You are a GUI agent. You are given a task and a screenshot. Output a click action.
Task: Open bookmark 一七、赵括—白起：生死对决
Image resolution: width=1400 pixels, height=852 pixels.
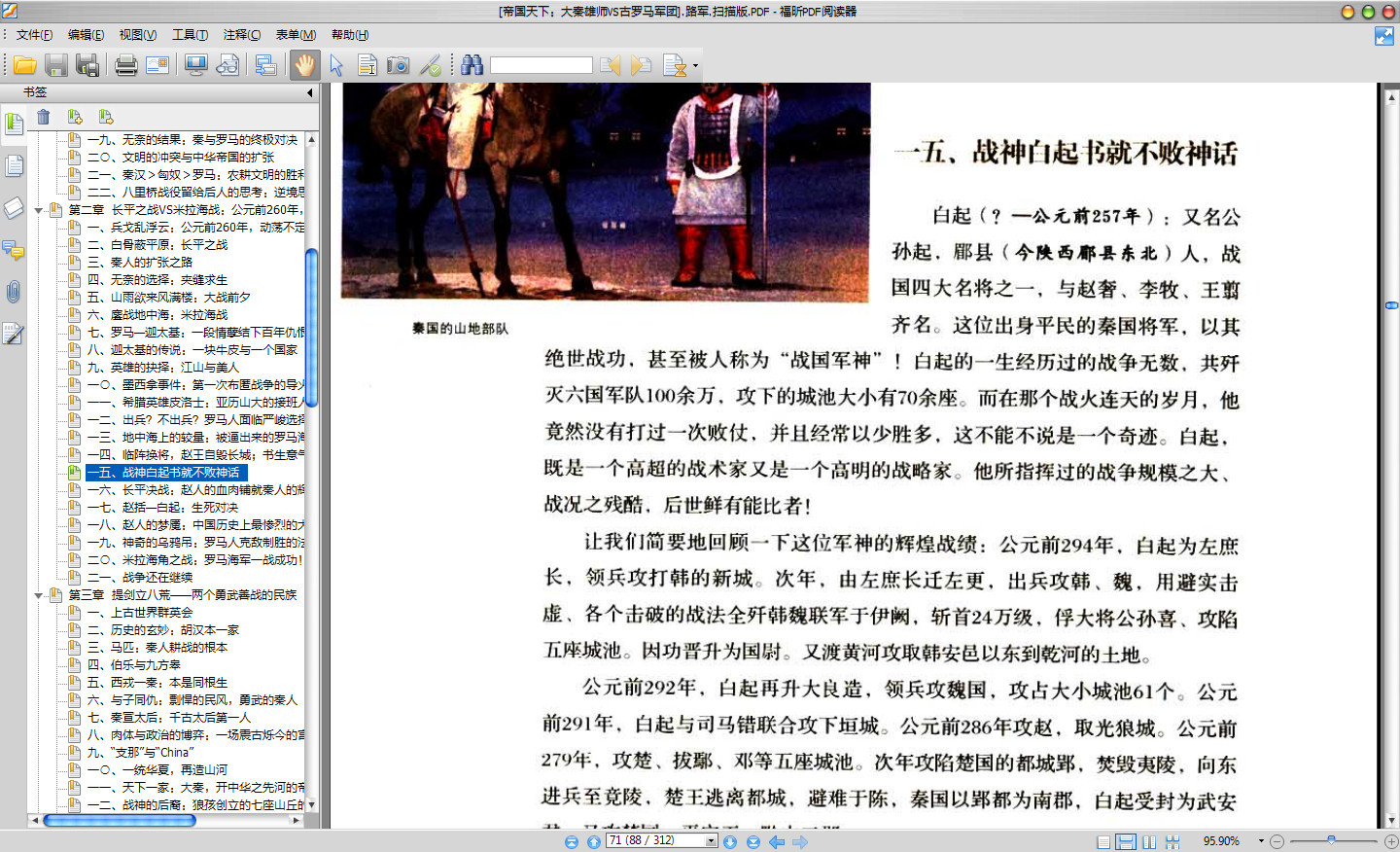pos(163,508)
